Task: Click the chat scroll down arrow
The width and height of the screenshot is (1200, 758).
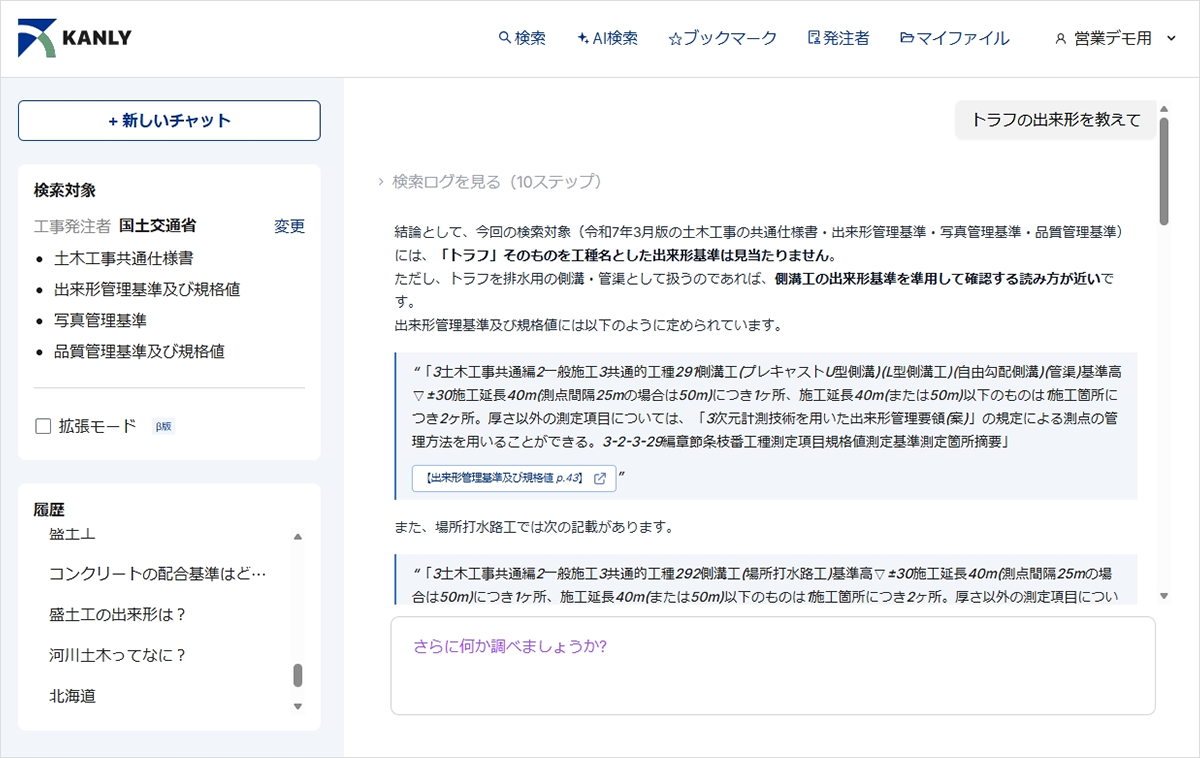Action: [x=1164, y=596]
